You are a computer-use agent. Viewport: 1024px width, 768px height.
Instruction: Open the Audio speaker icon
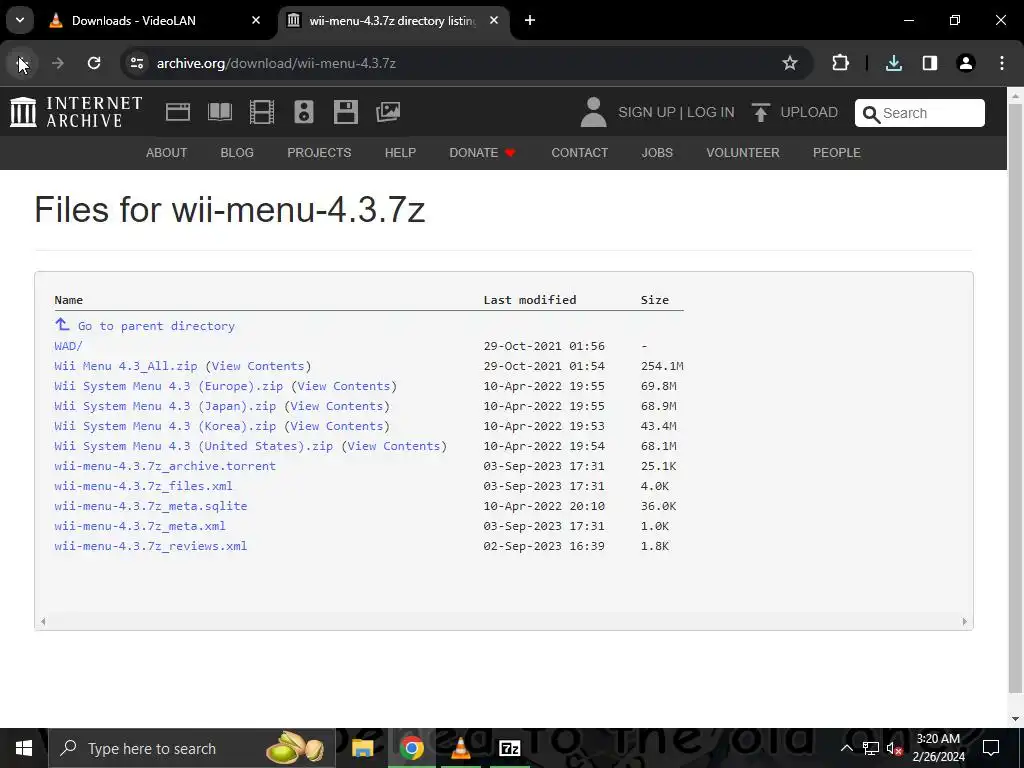pos(304,112)
